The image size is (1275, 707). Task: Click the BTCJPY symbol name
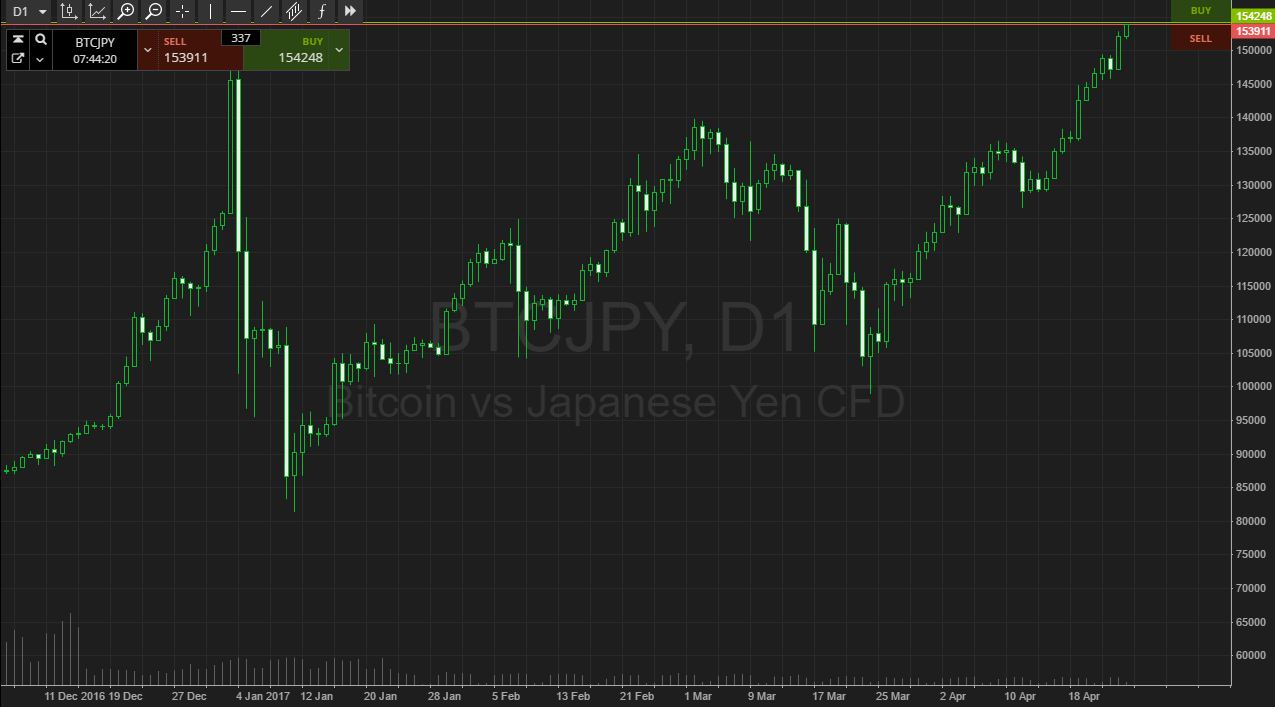(95, 42)
